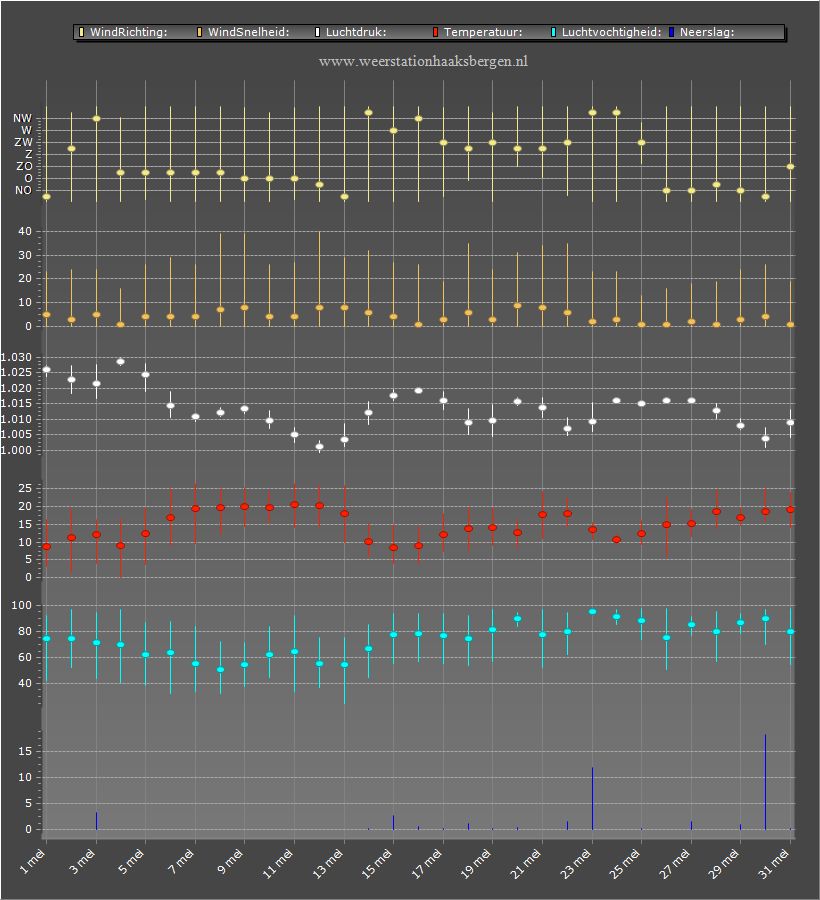
Task: Click the 7 mei date label
Action: [x=181, y=862]
